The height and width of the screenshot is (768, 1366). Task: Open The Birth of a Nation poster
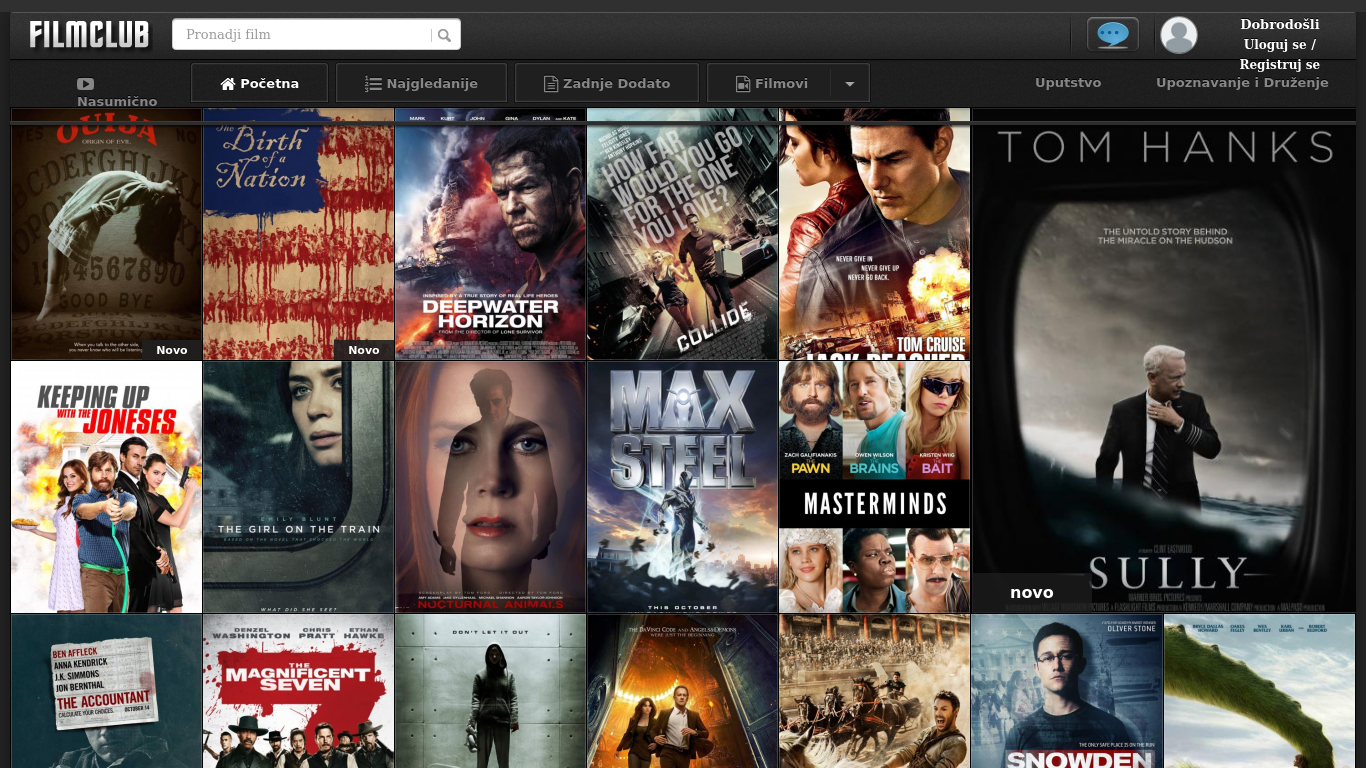point(298,234)
